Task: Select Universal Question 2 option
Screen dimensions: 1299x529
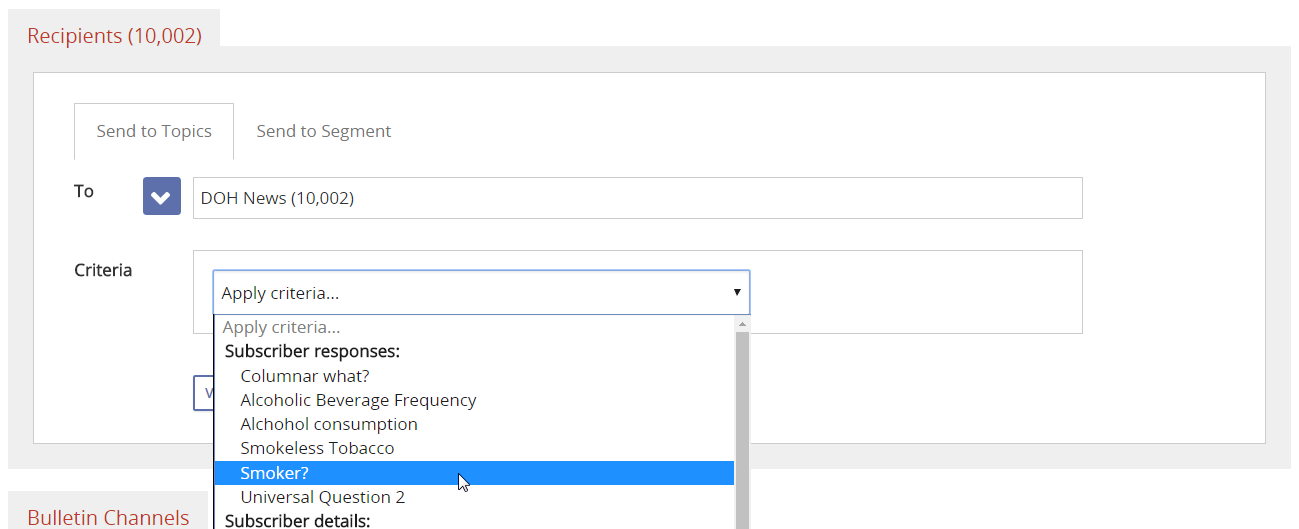Action: 322,497
